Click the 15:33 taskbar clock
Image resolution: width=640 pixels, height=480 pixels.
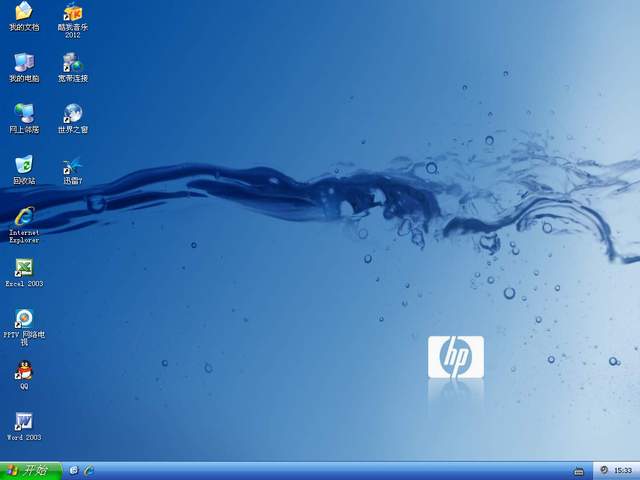click(x=623, y=470)
